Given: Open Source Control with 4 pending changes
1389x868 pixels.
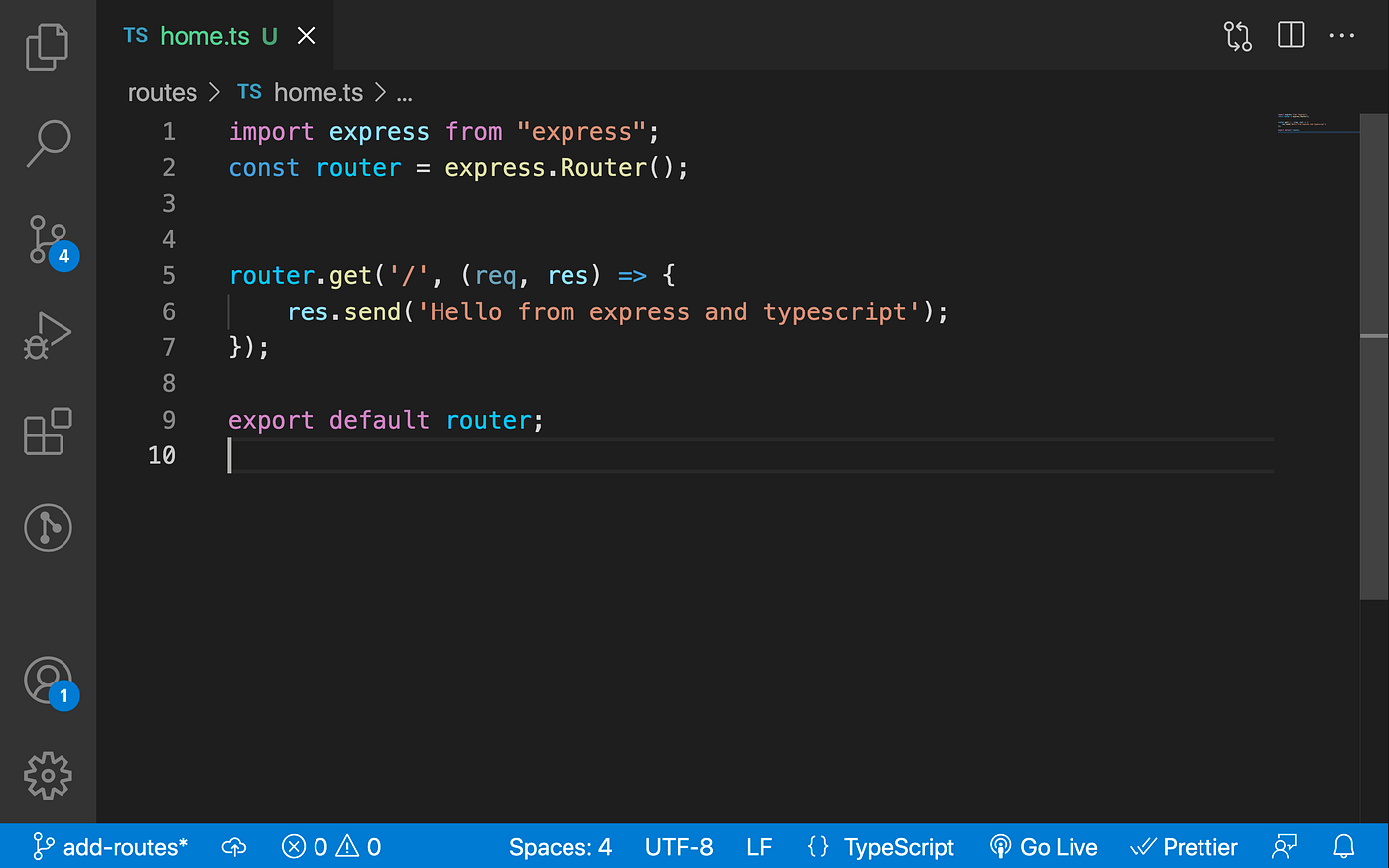Looking at the screenshot, I should pos(47,238).
